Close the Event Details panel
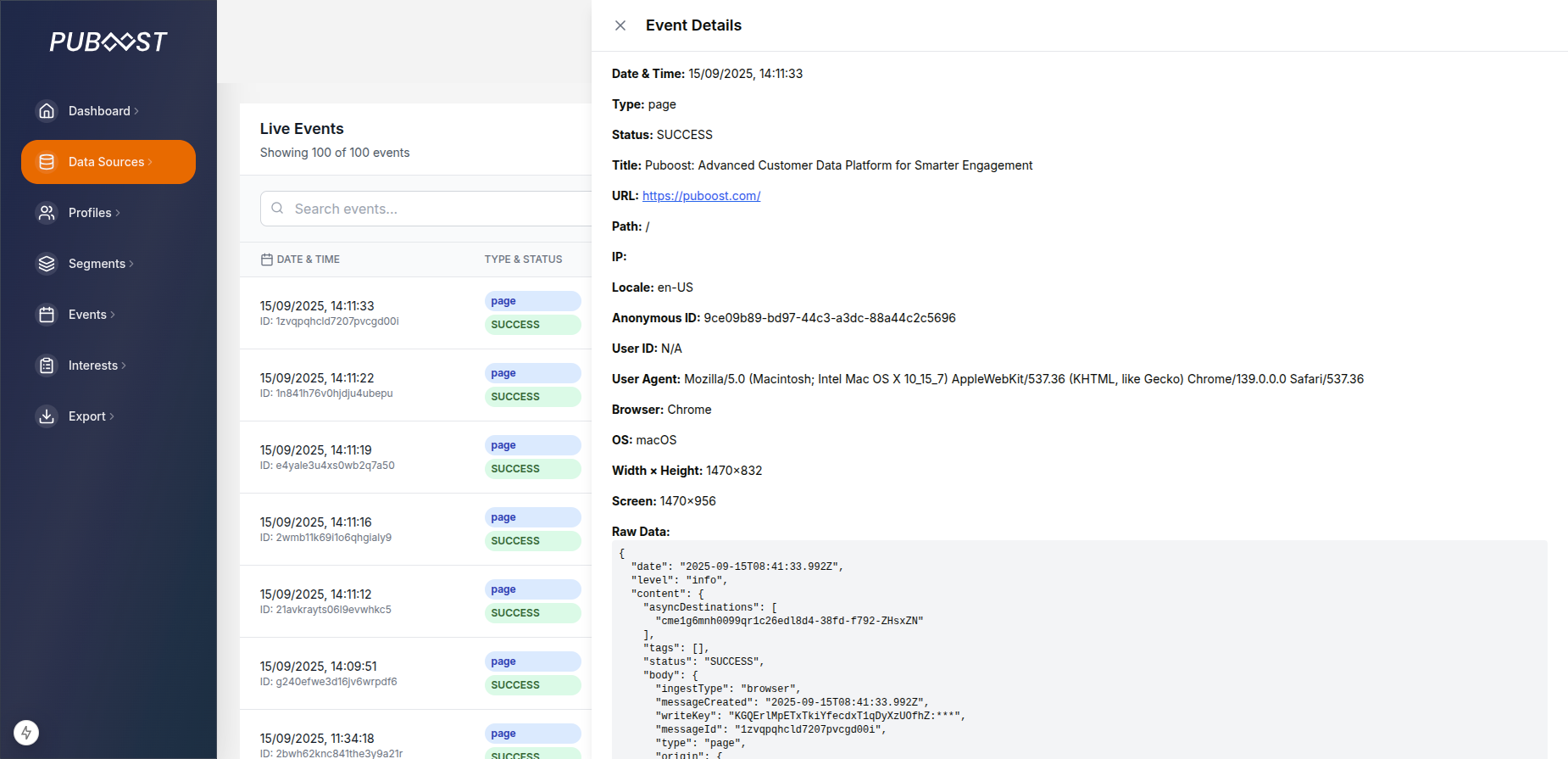The width and height of the screenshot is (1568, 759). coord(620,25)
